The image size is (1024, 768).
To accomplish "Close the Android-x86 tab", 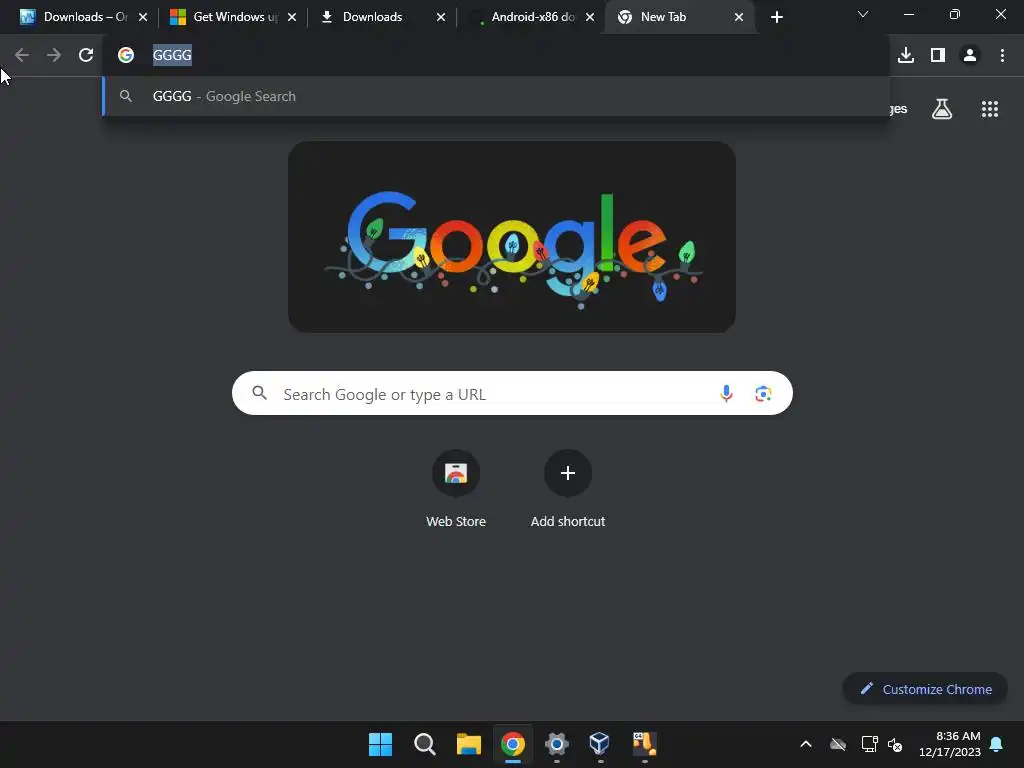I will point(590,17).
